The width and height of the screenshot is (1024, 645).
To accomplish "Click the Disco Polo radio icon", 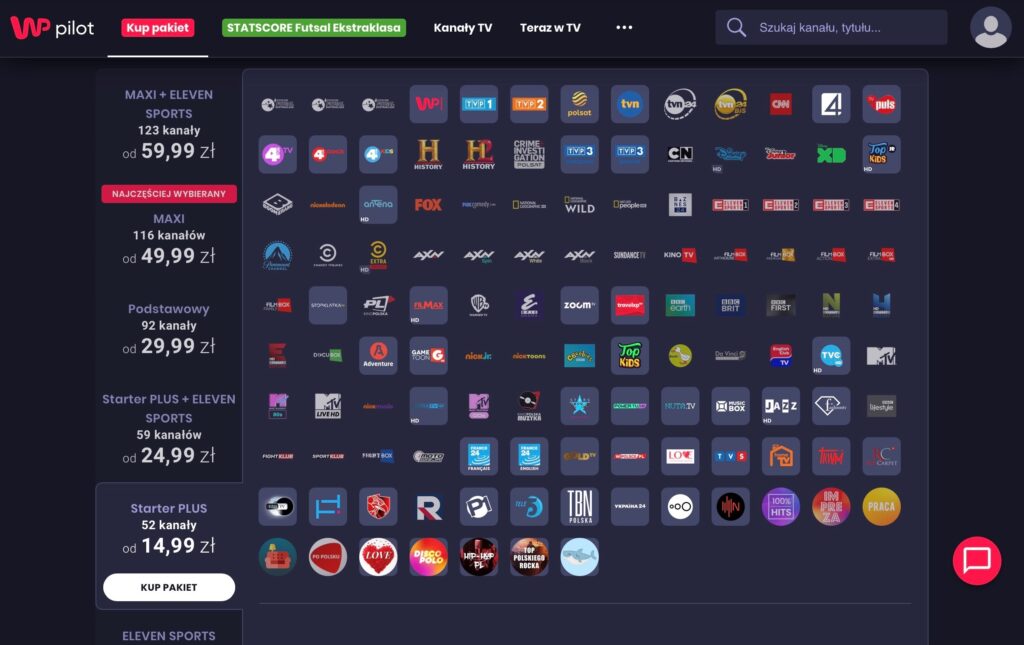I will (x=428, y=557).
